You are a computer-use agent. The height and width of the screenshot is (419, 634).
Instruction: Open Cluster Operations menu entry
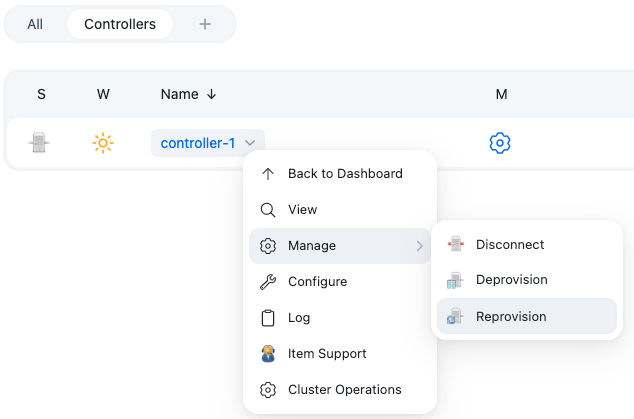click(x=344, y=390)
